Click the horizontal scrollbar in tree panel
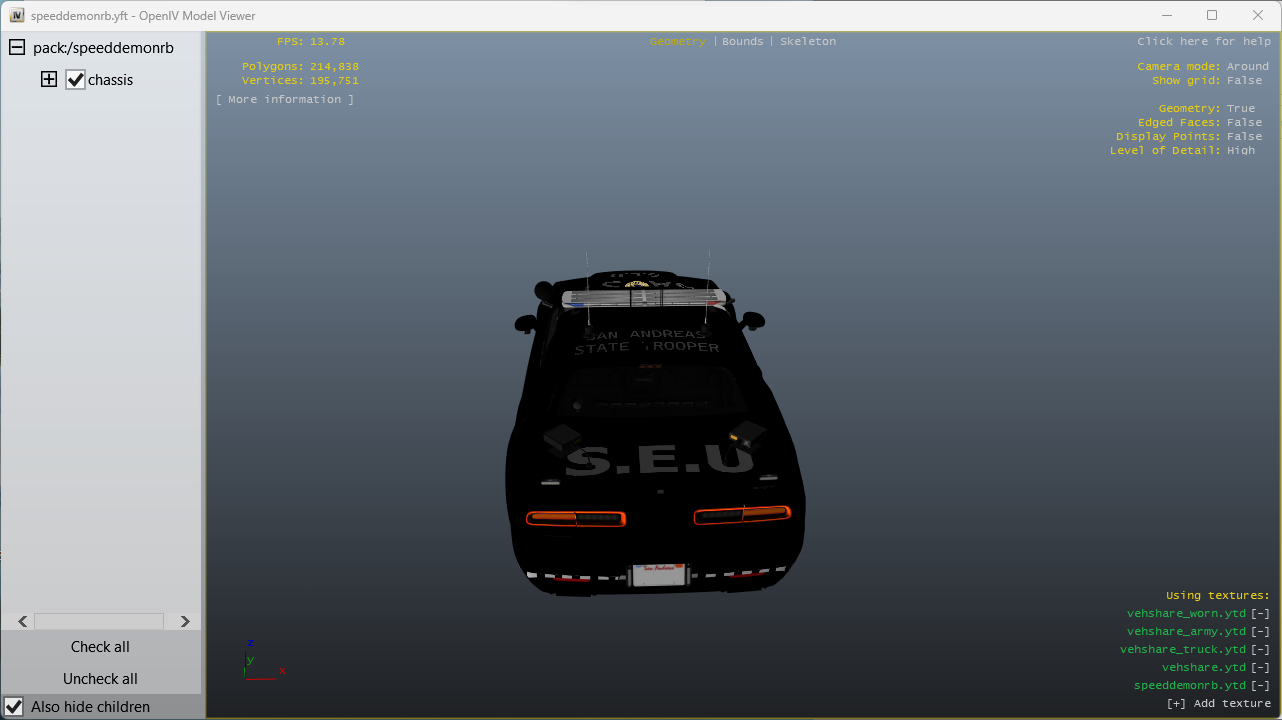The image size is (1282, 720). tap(100, 621)
